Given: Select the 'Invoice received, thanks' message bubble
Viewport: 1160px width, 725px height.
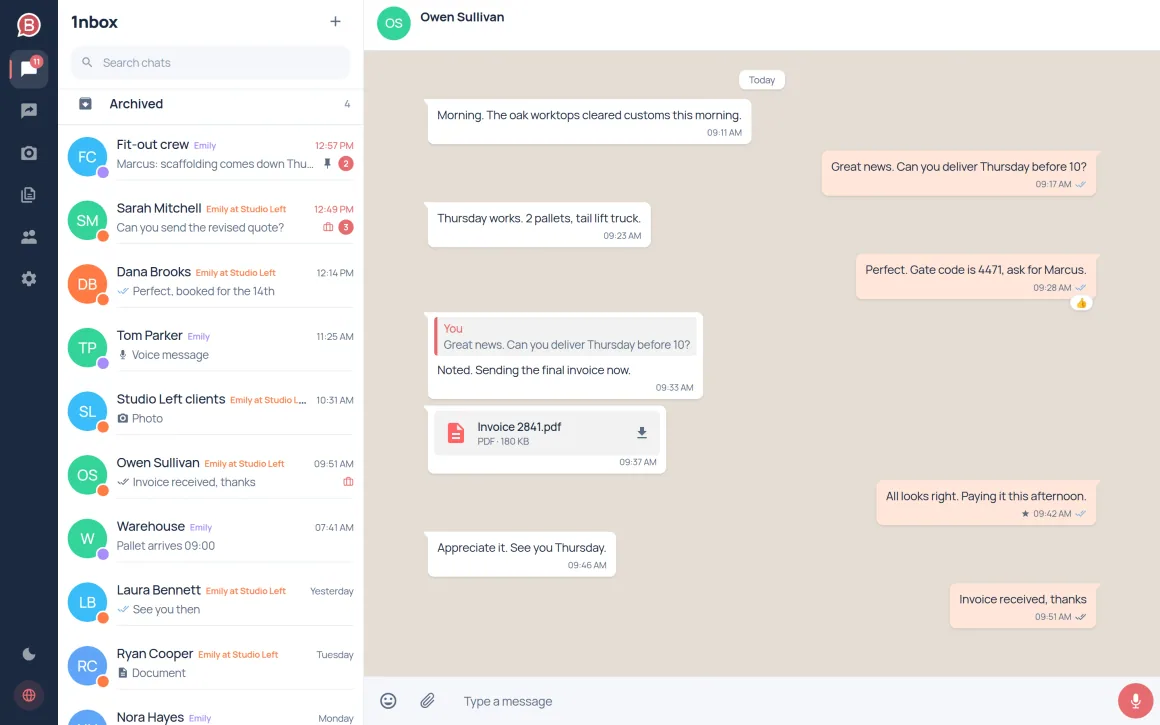Looking at the screenshot, I should [1023, 606].
